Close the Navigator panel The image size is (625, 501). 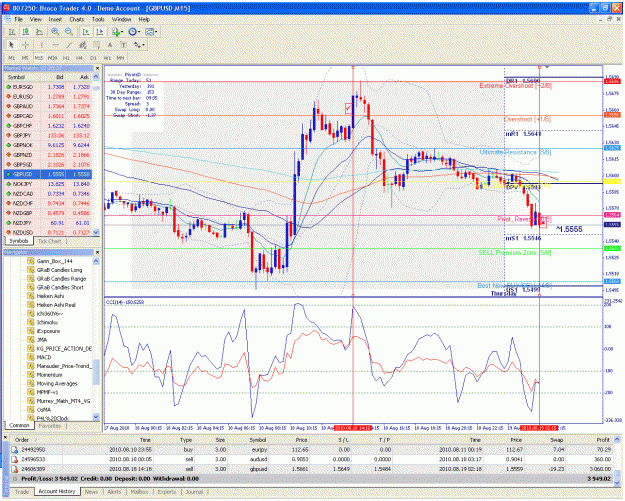pos(97,252)
